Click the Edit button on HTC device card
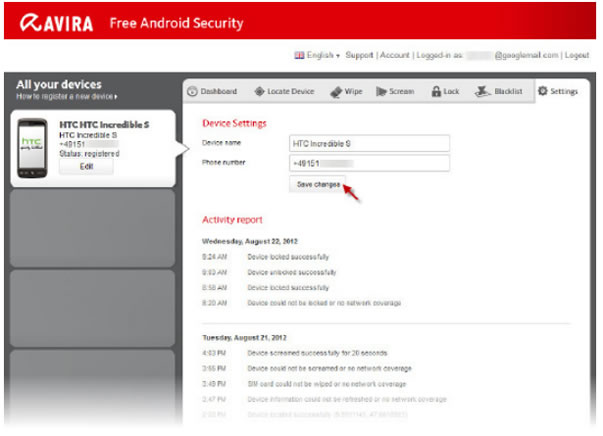This screenshot has height=436, width=603. [86, 166]
